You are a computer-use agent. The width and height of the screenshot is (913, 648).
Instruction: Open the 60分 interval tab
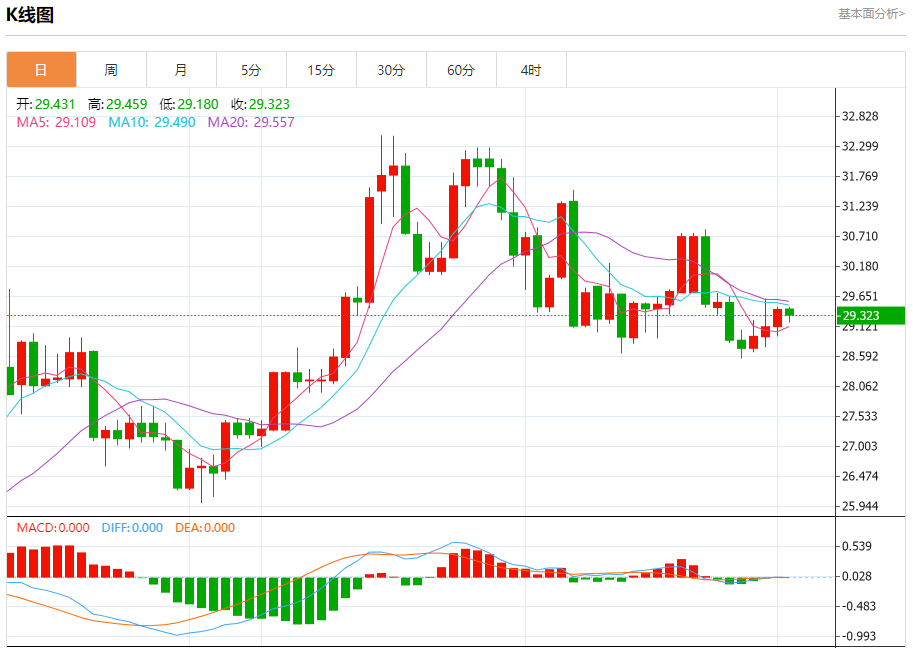click(x=461, y=70)
